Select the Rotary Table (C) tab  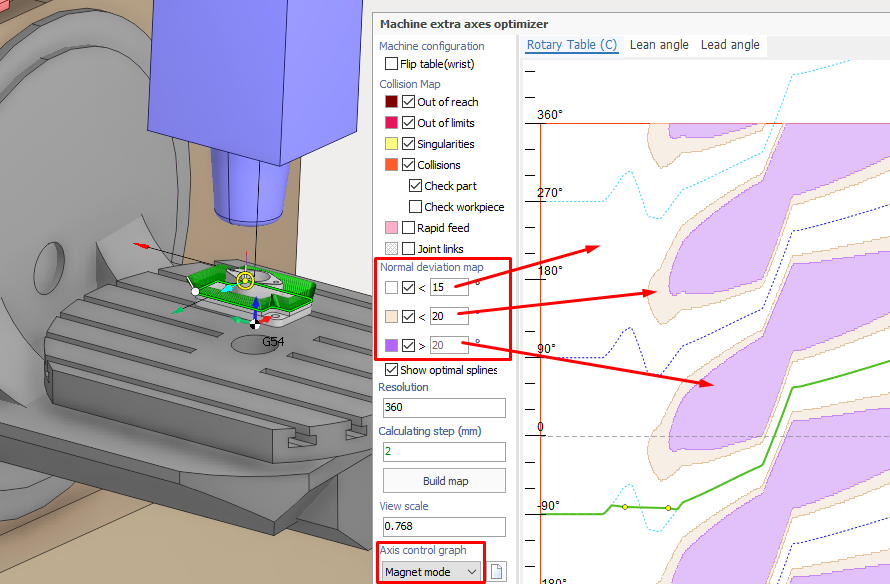pos(573,45)
